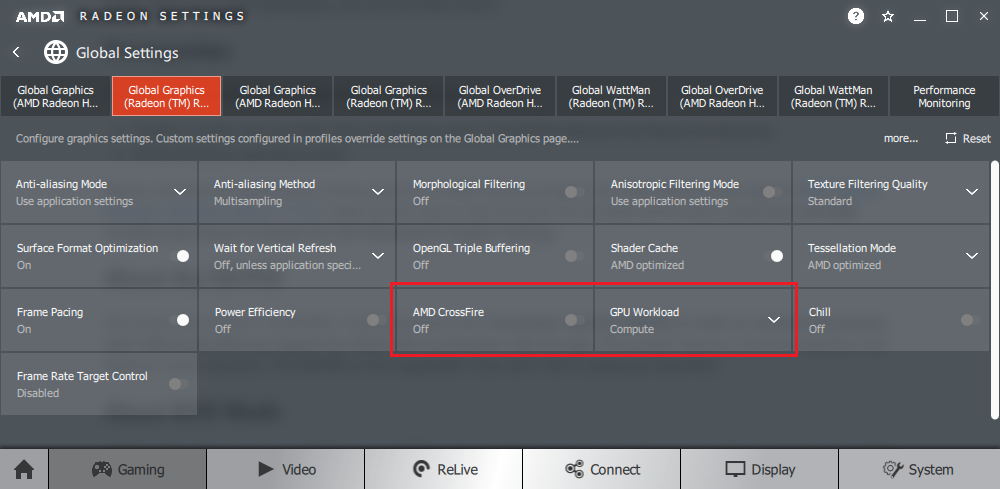Expand Anti-aliasing Mode dropdown
The height and width of the screenshot is (489, 1000).
point(180,192)
